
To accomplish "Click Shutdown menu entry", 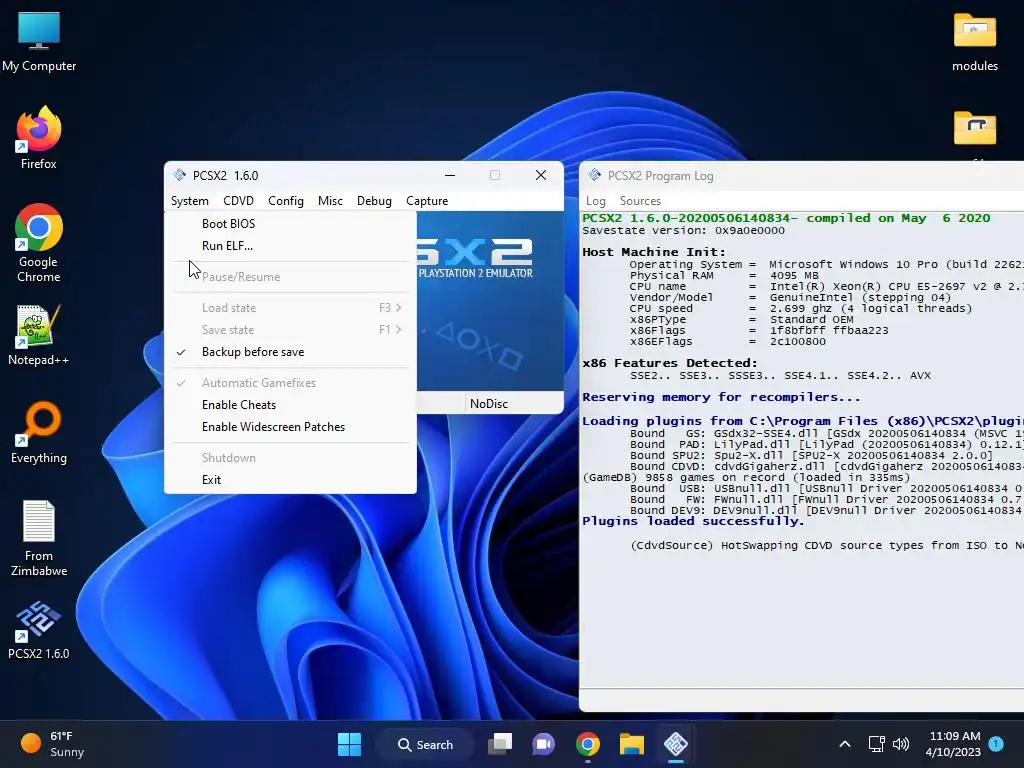I will pyautogui.click(x=290, y=458).
